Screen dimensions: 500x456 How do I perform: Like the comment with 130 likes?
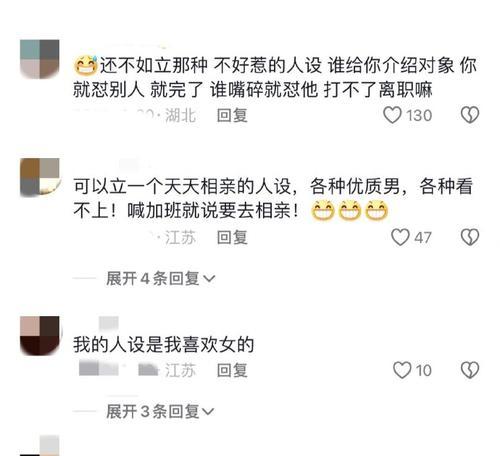point(392,115)
